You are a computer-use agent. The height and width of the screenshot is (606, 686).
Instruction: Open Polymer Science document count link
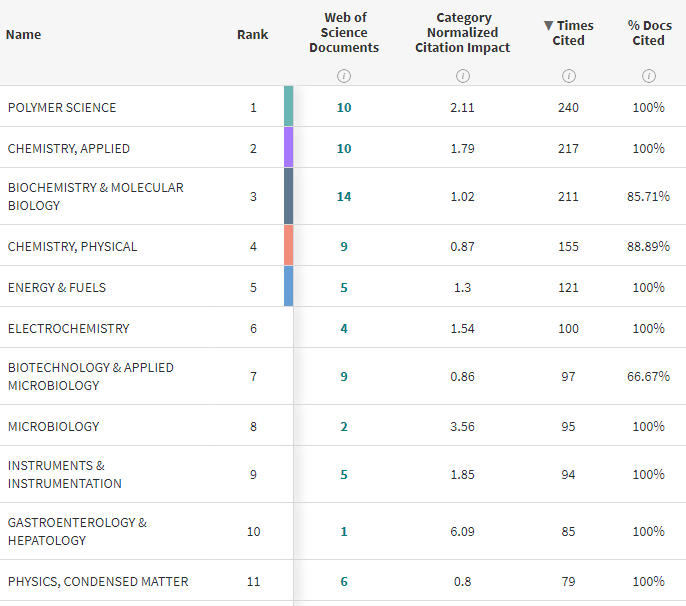[x=344, y=107]
